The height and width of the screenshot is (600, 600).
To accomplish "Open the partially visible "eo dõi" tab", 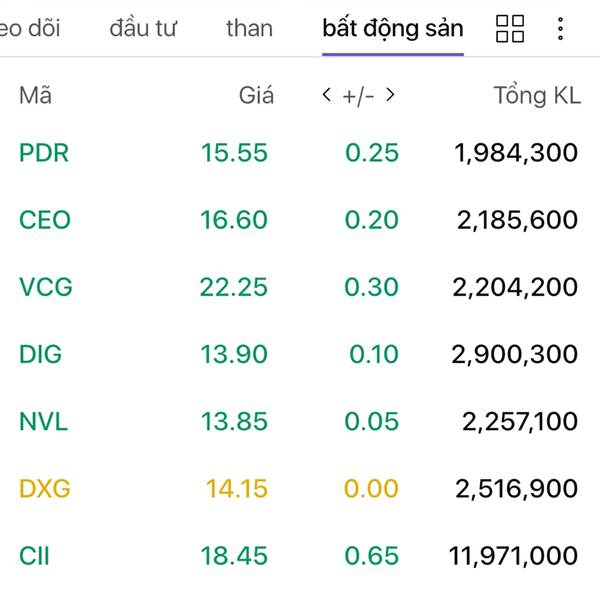I will tap(28, 28).
